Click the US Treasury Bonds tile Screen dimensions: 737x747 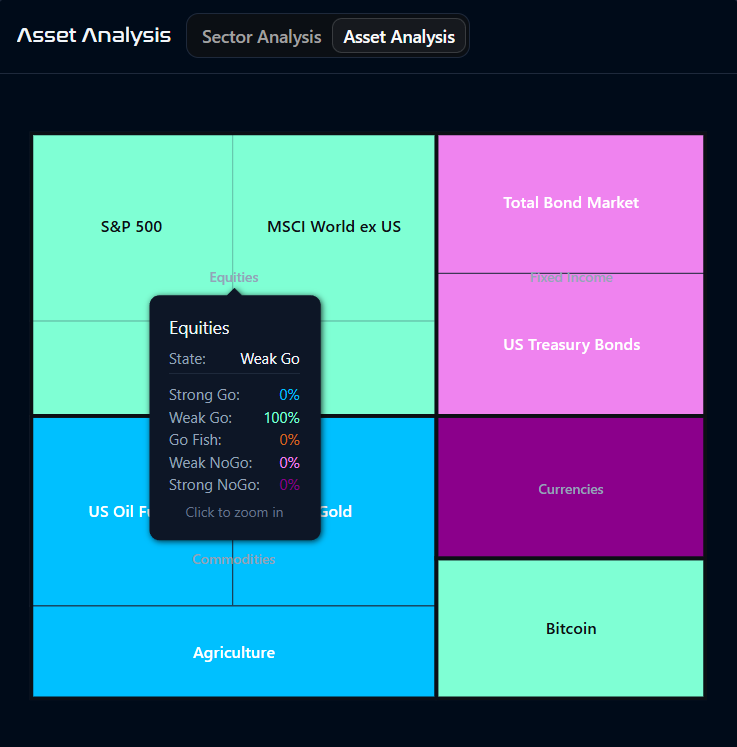[x=571, y=344]
